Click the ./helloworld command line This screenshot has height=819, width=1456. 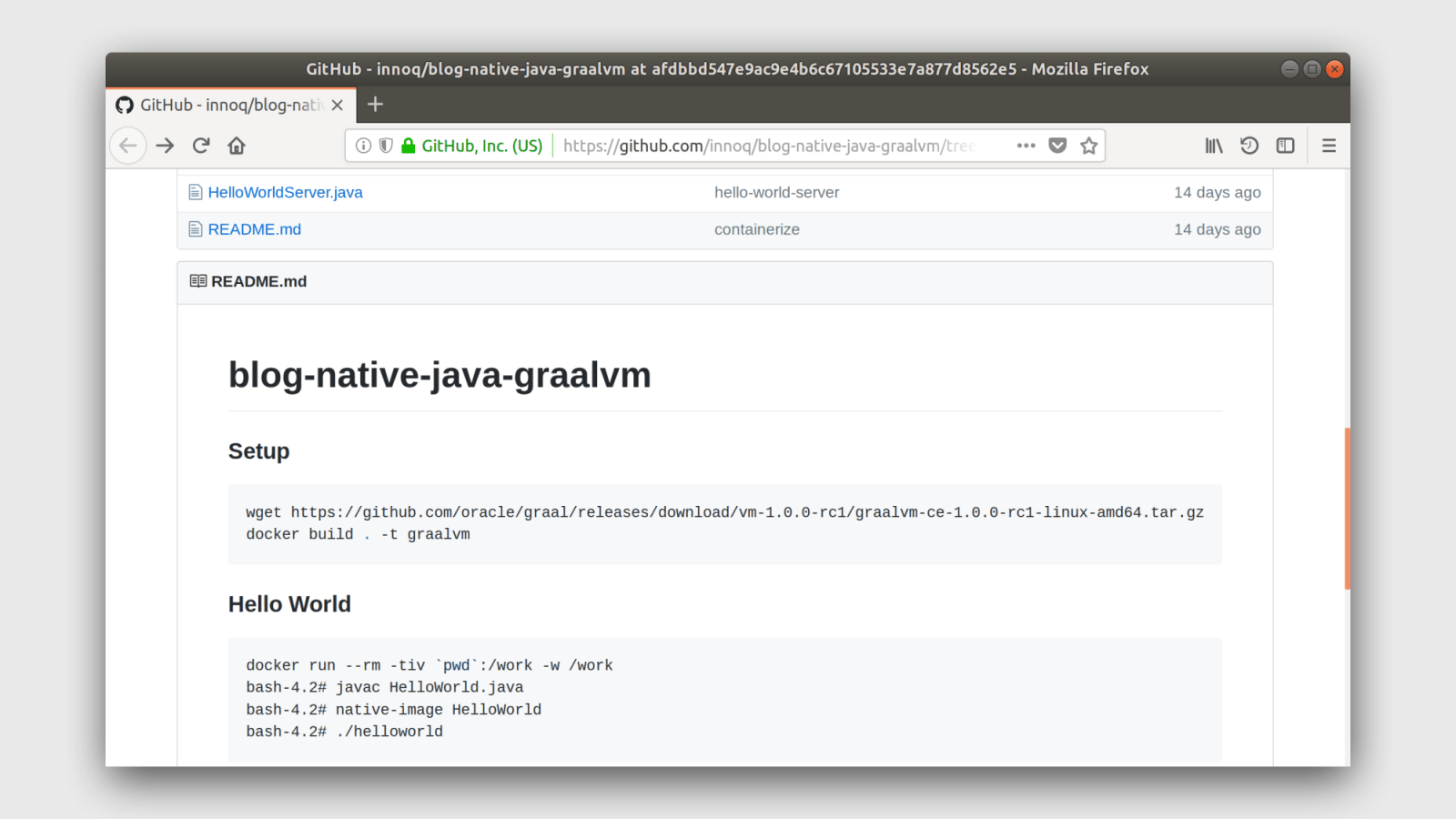tap(344, 732)
